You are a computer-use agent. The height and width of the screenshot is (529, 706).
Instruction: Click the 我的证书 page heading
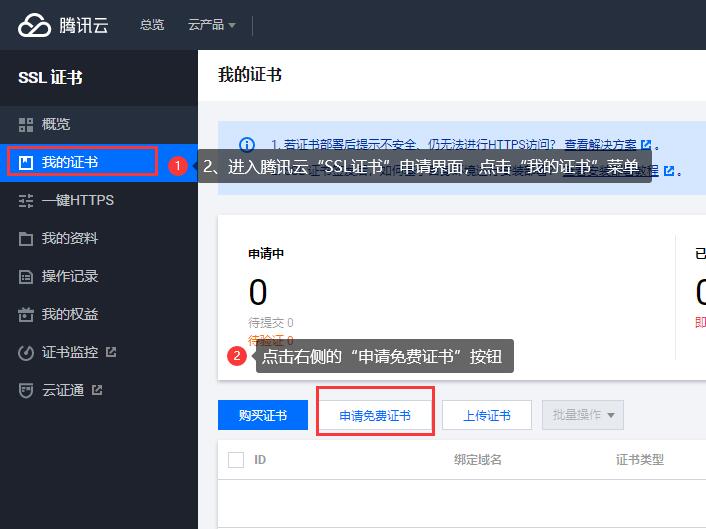click(x=250, y=75)
